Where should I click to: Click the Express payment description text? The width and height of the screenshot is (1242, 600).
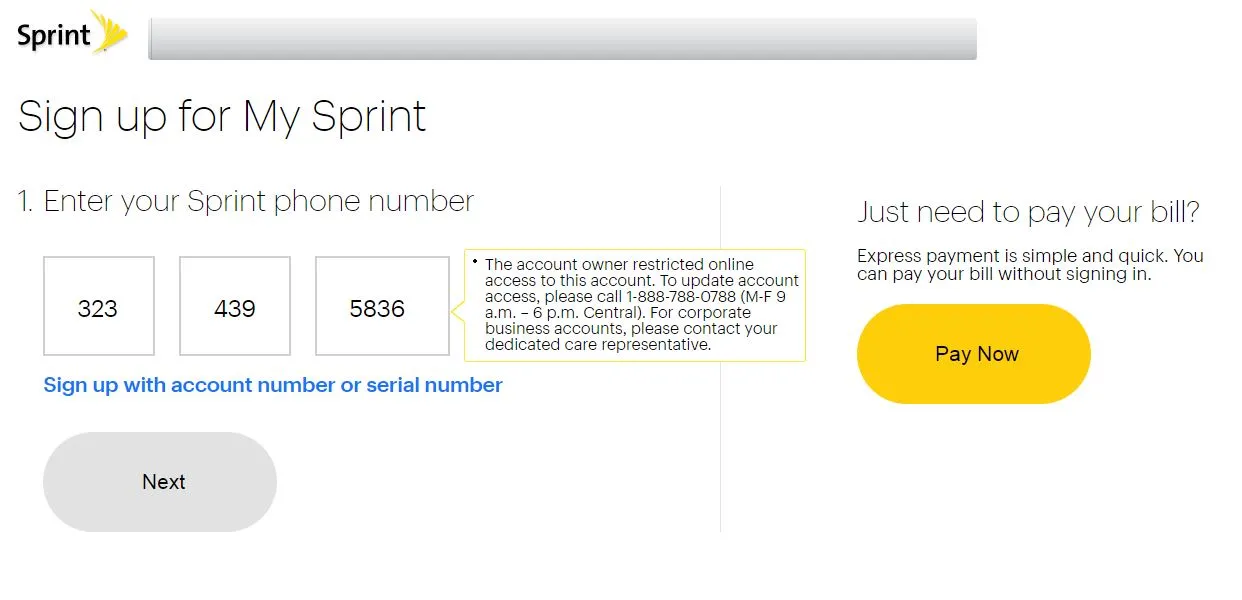tap(1030, 265)
